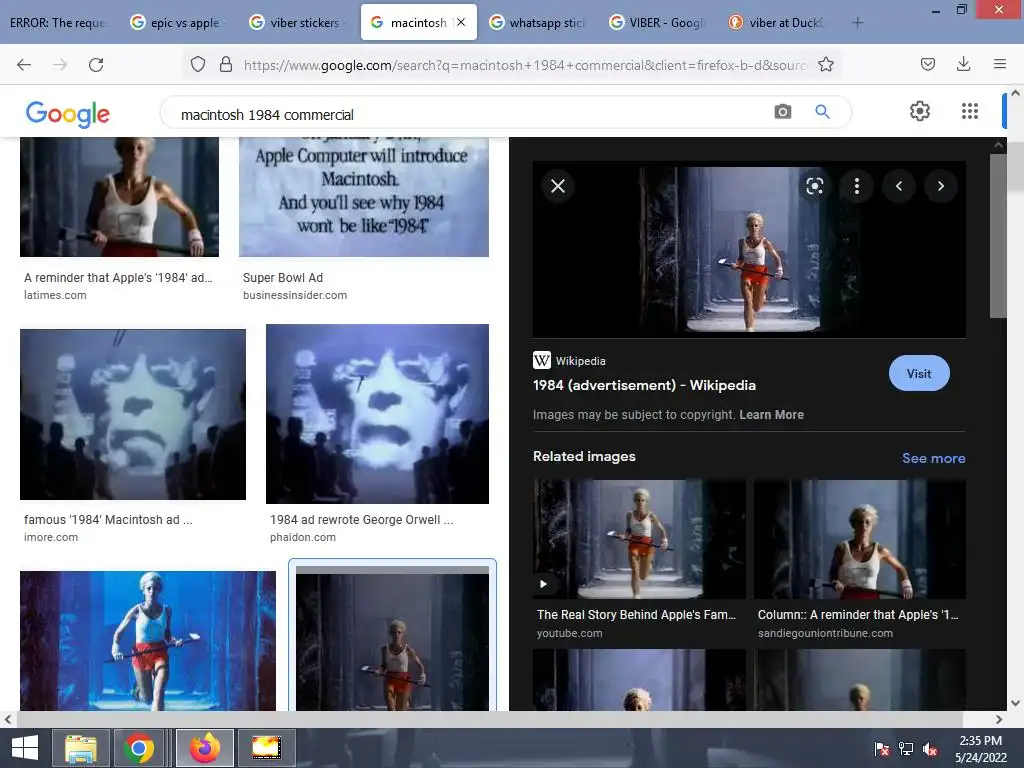
Task: Show the next image in preview
Action: (x=941, y=186)
